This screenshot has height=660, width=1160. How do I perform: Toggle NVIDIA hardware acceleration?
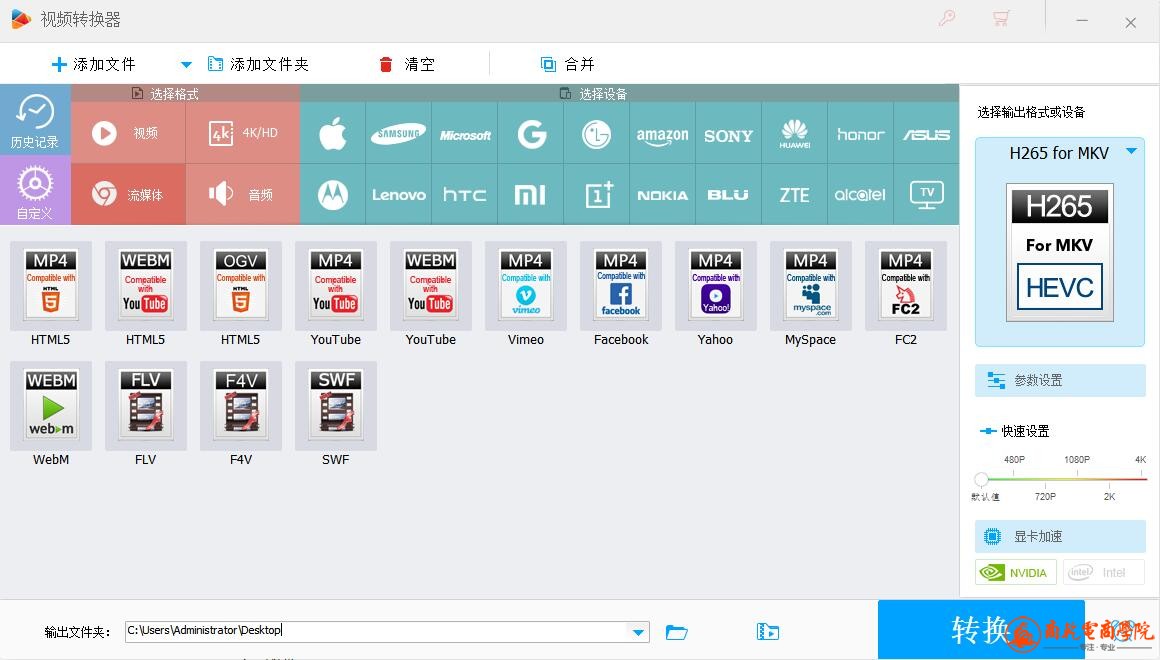1015,573
